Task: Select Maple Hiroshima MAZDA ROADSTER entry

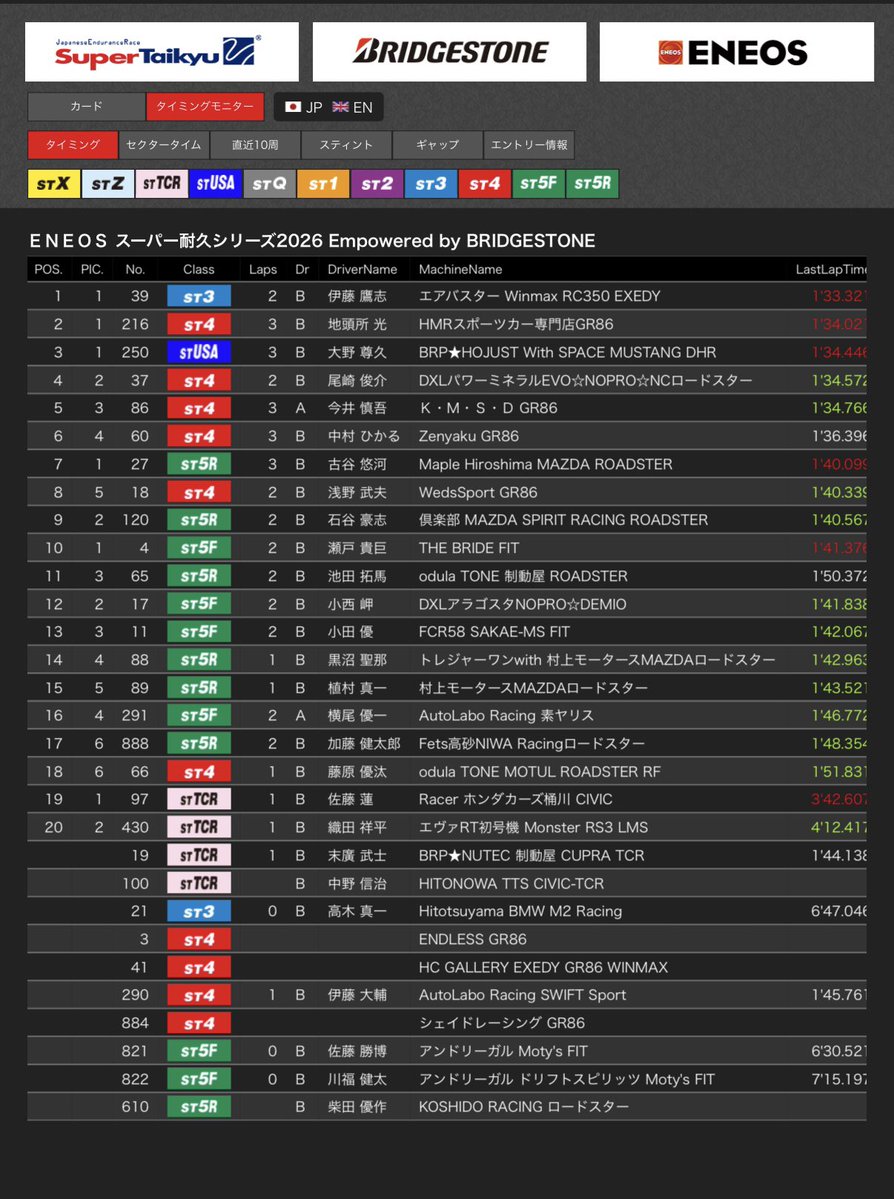Action: click(545, 464)
